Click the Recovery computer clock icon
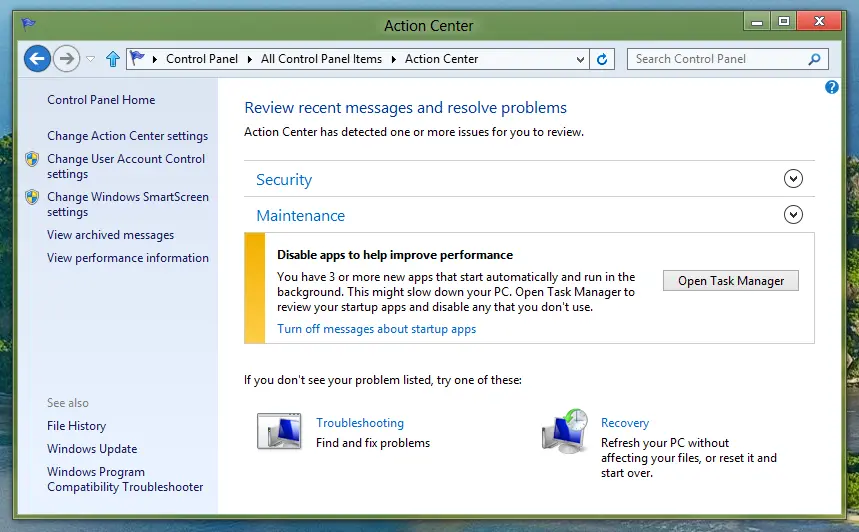859x532 pixels. 565,431
